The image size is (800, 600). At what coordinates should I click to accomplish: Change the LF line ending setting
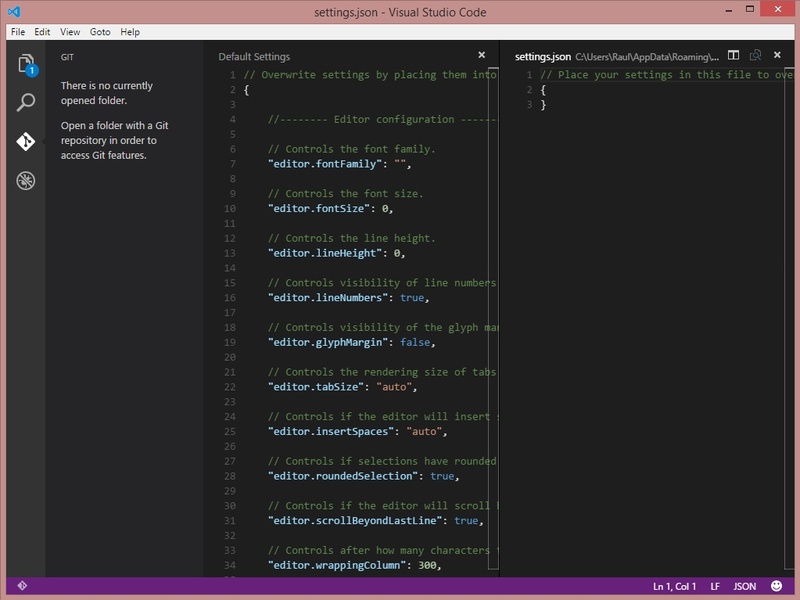(x=715, y=586)
